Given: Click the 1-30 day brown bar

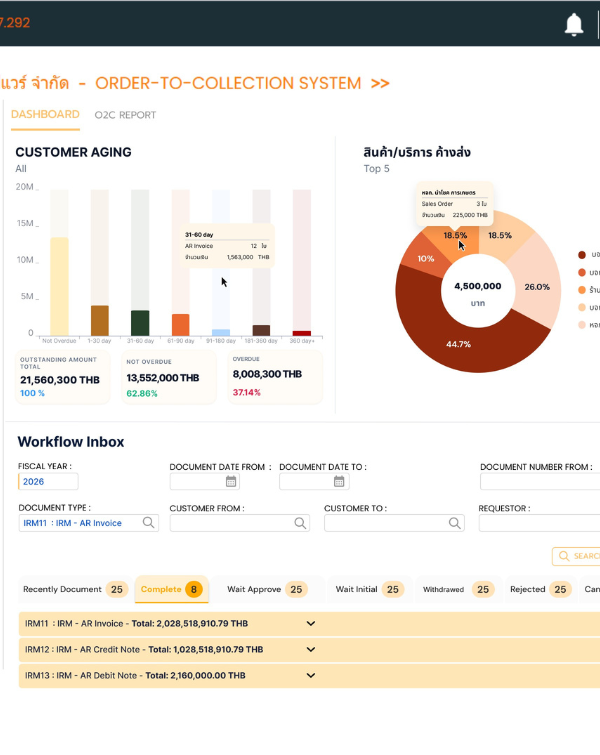Looking at the screenshot, I should pyautogui.click(x=100, y=320).
